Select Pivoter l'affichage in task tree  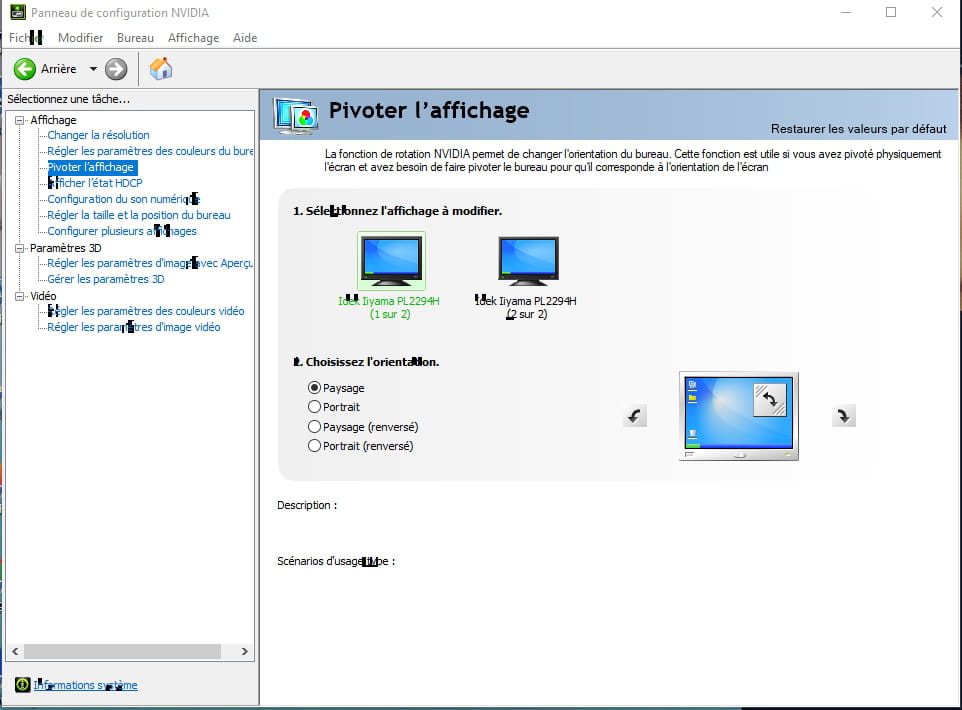[x=92, y=167]
